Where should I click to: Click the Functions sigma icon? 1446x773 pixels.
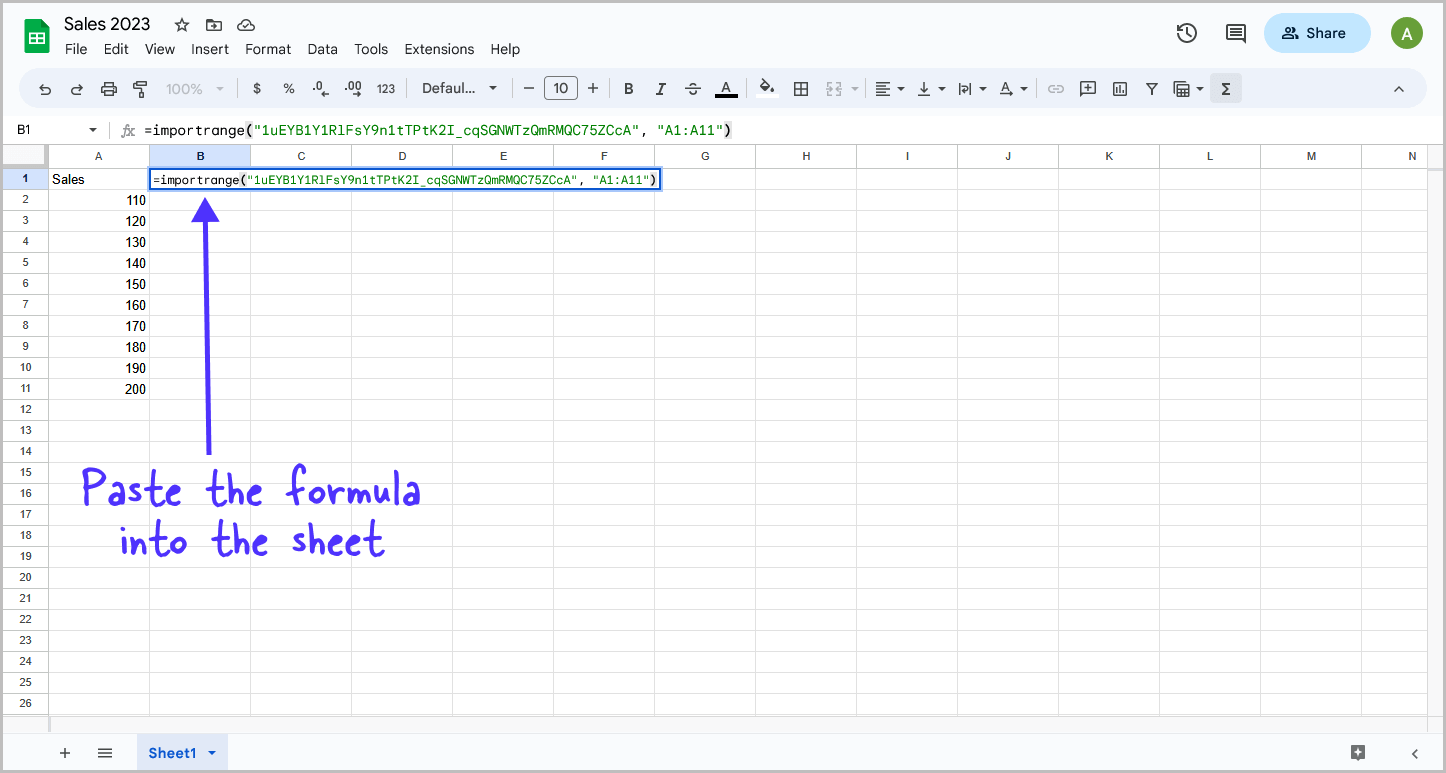1226,88
